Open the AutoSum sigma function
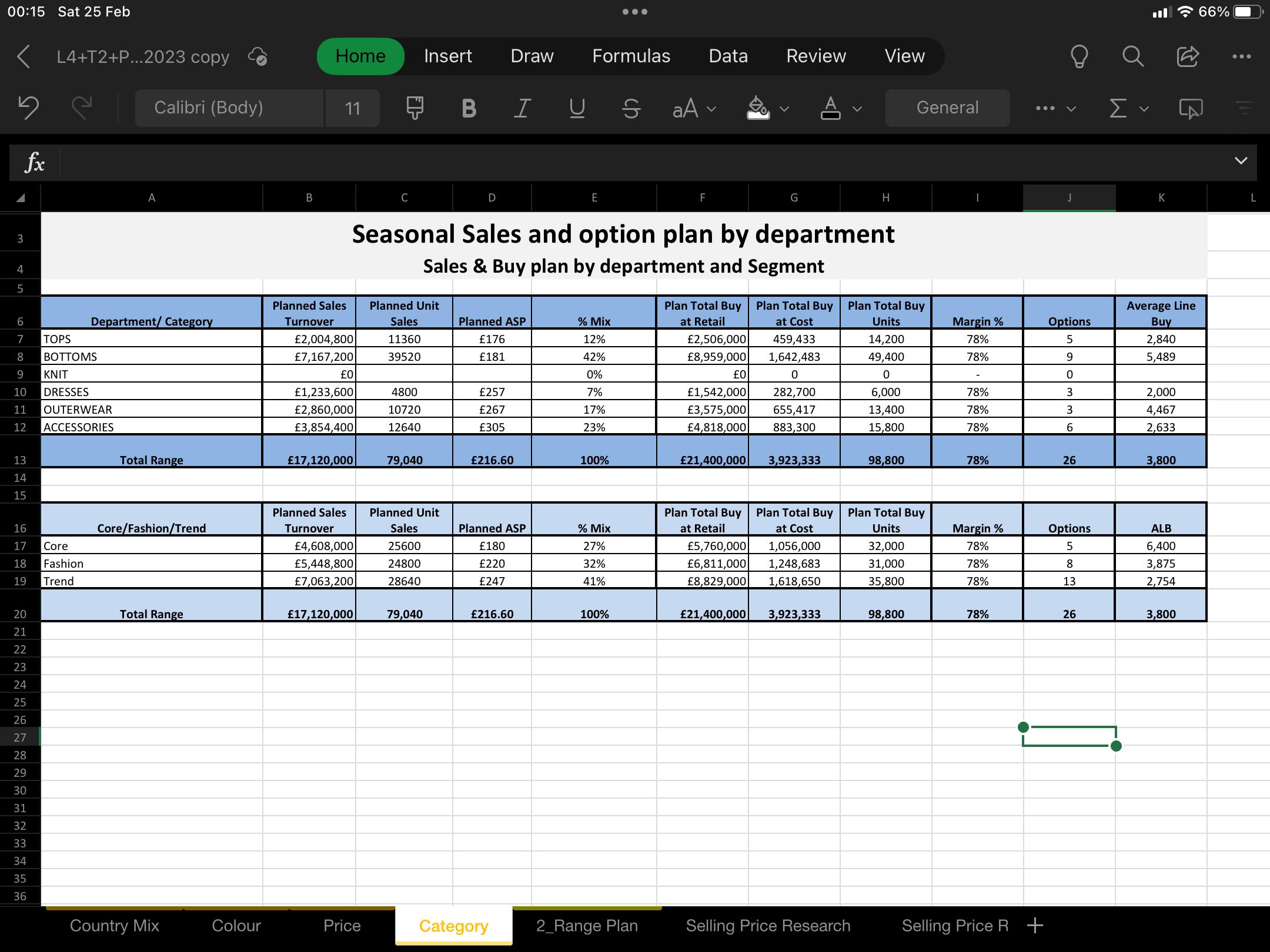Image resolution: width=1270 pixels, height=952 pixels. coord(1118,108)
